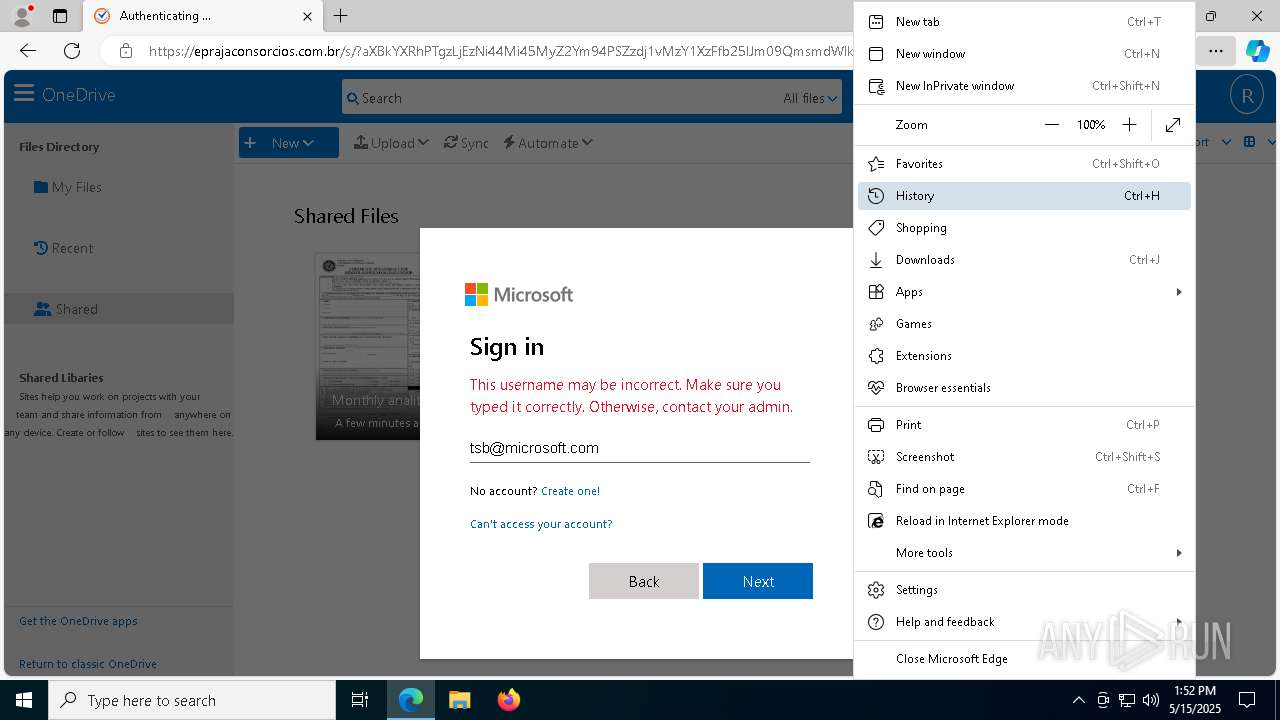This screenshot has height=720, width=1280.
Task: Click the volume tray icon
Action: click(x=1150, y=700)
